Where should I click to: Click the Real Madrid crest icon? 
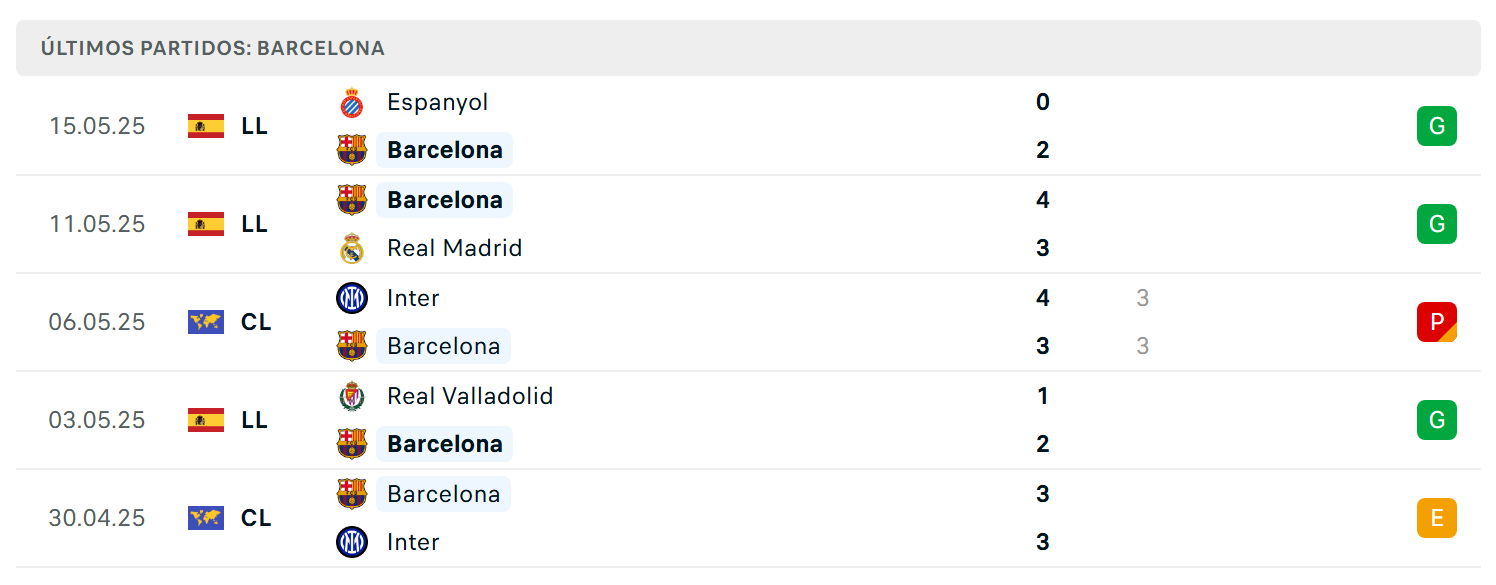352,248
